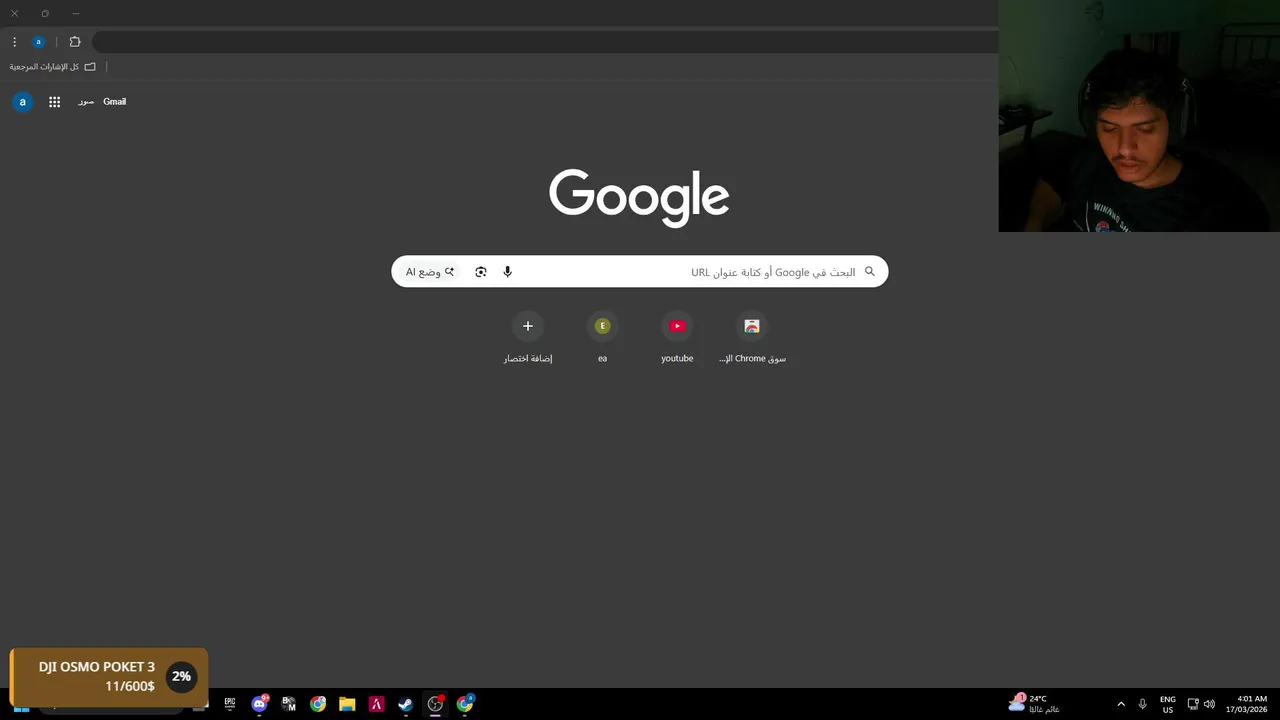Open the volume speaker icon
The height and width of the screenshot is (720, 1280).
1209,704
